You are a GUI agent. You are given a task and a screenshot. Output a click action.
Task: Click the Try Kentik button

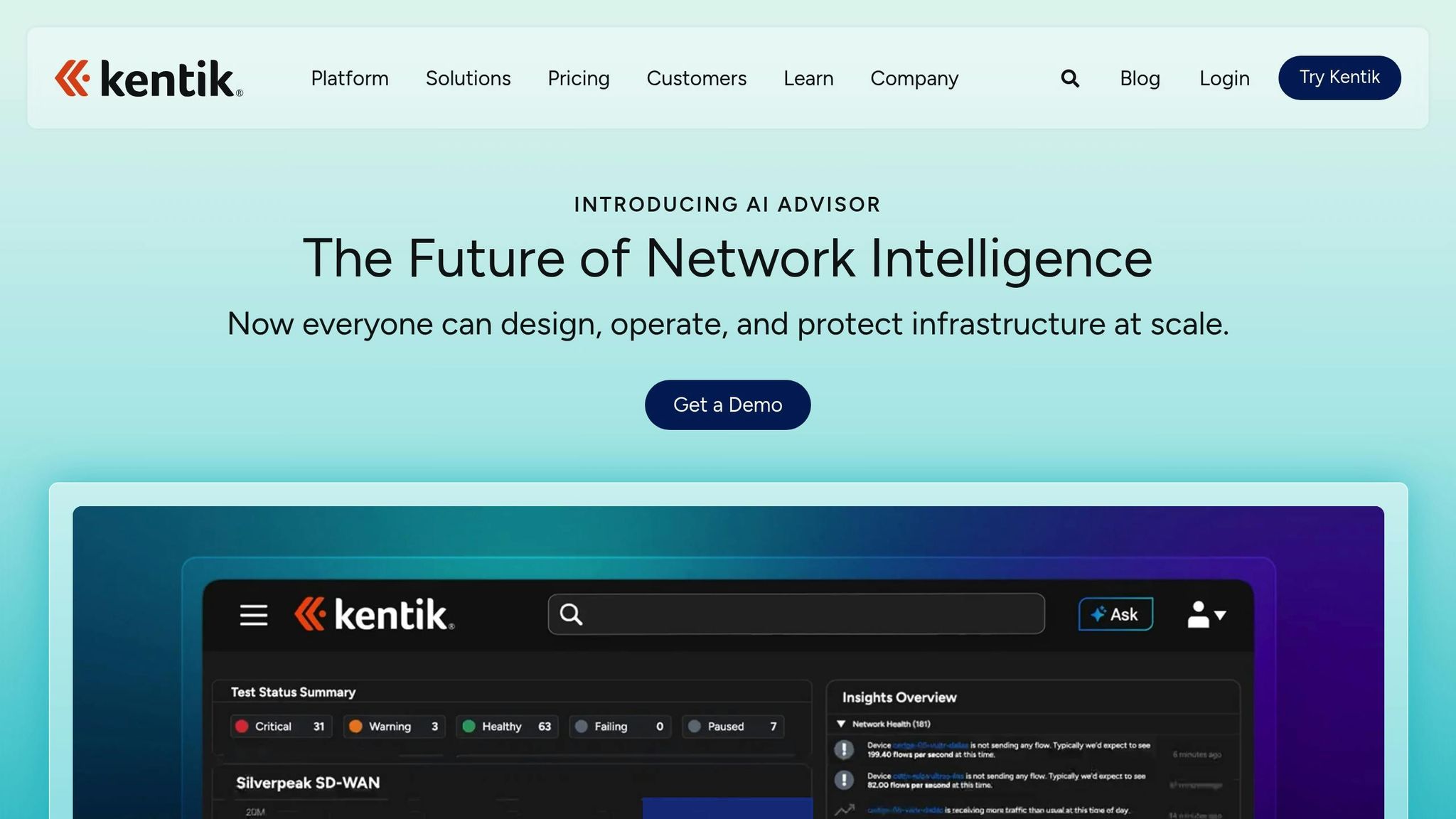coord(1339,77)
